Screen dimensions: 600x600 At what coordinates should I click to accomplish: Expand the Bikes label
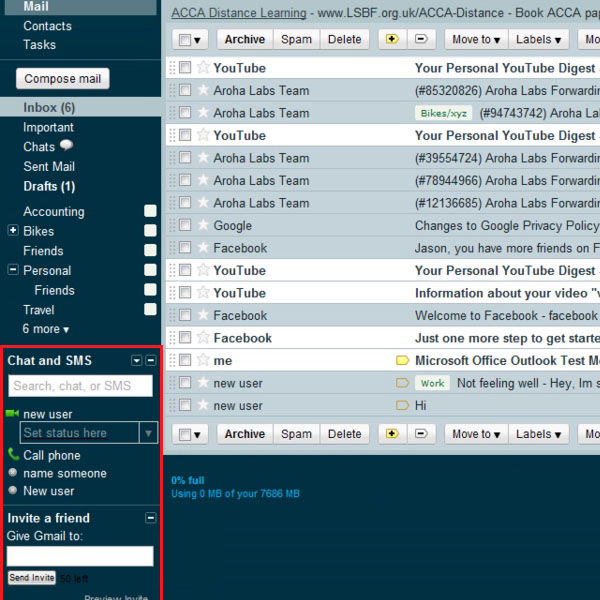(13, 230)
